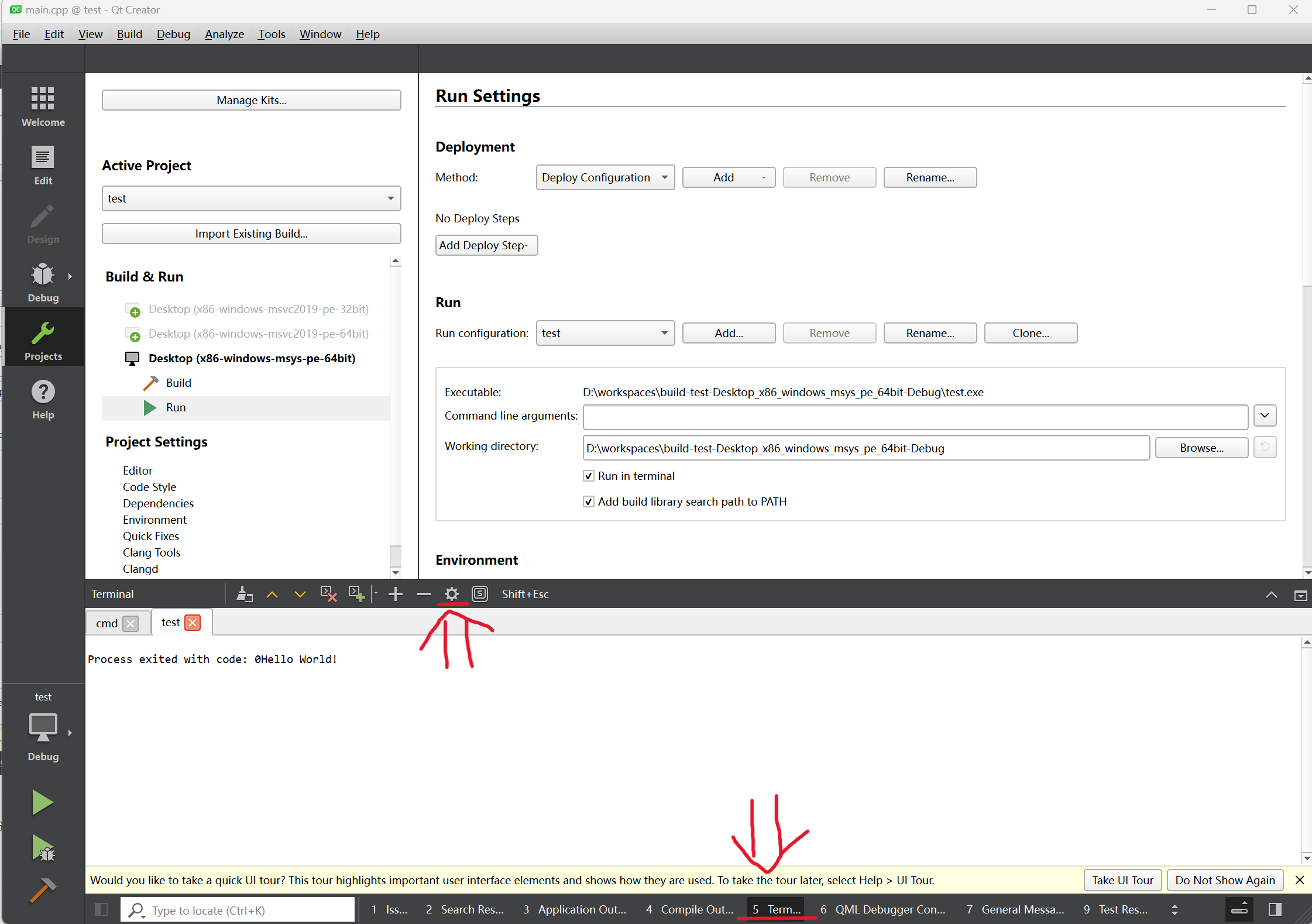The height and width of the screenshot is (924, 1312).
Task: Click the Type to locate search field
Action: tap(239, 910)
